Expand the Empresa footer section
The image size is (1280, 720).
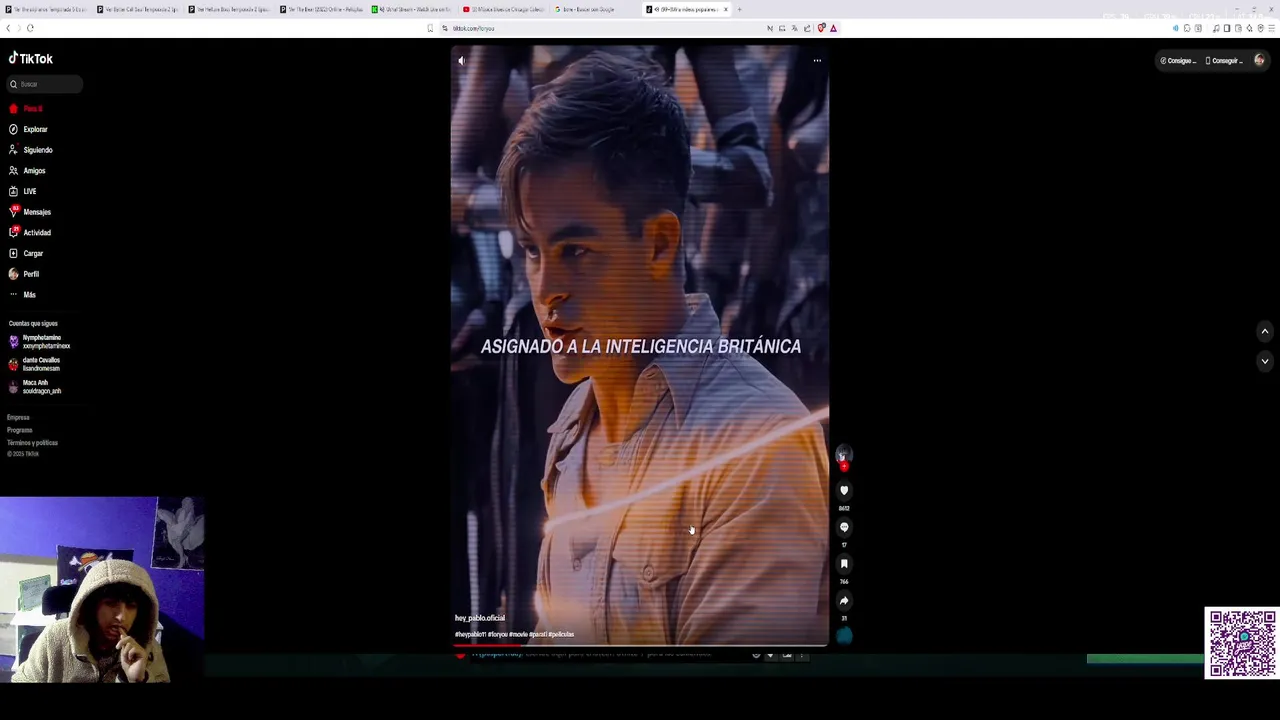coord(18,417)
